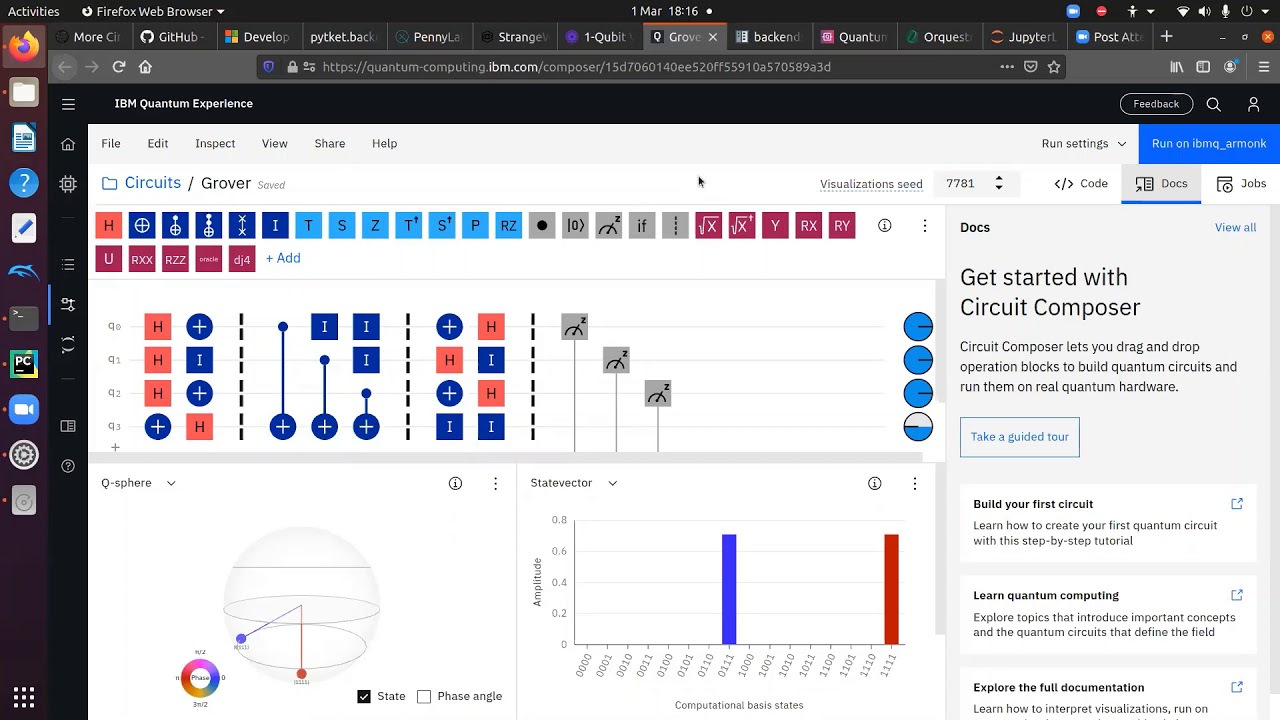Enable the Phase angle checkbox
Screen dimensions: 1280x720
click(x=424, y=696)
